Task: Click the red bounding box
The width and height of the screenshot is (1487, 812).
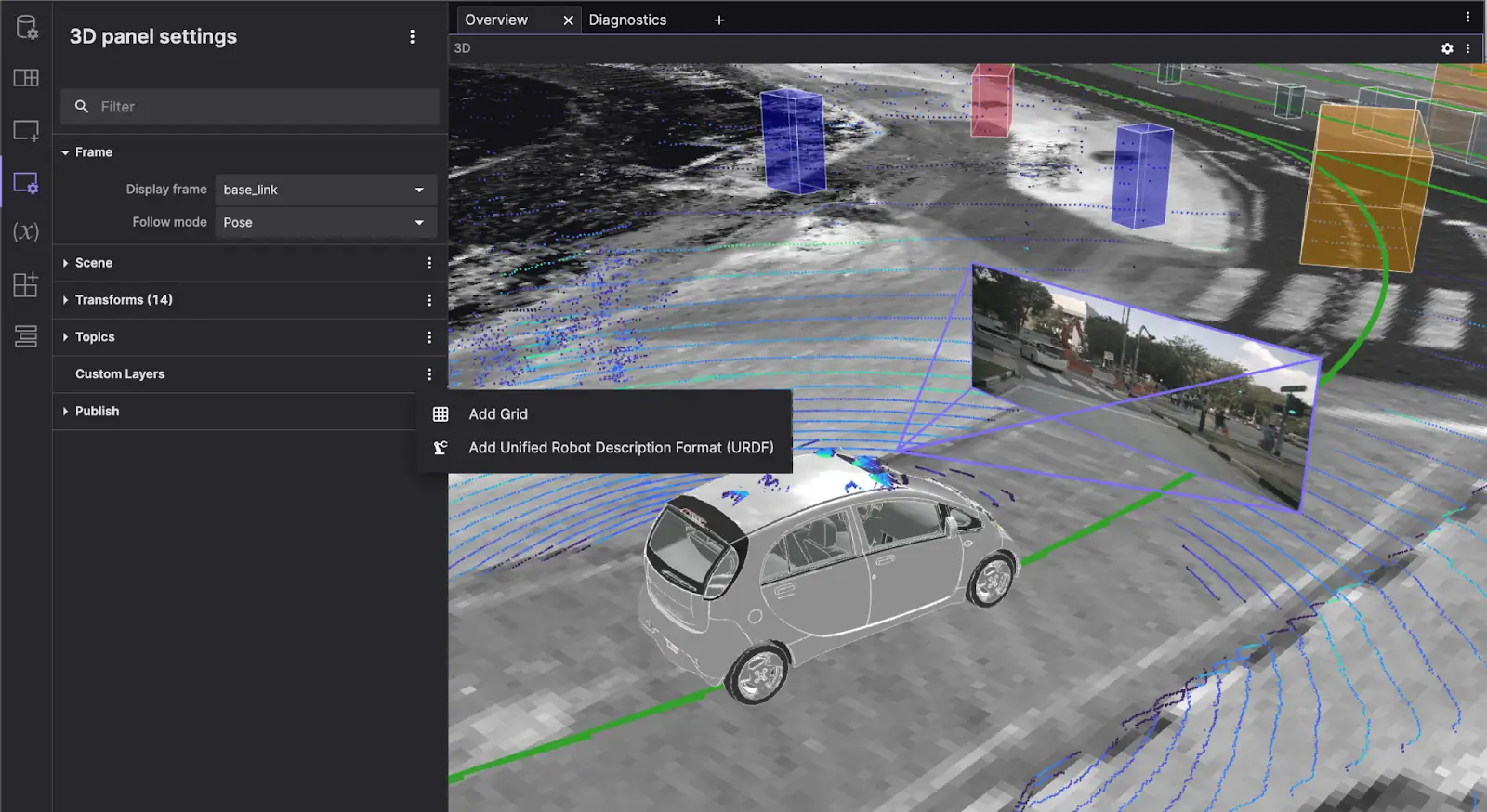Action: pyautogui.click(x=992, y=100)
